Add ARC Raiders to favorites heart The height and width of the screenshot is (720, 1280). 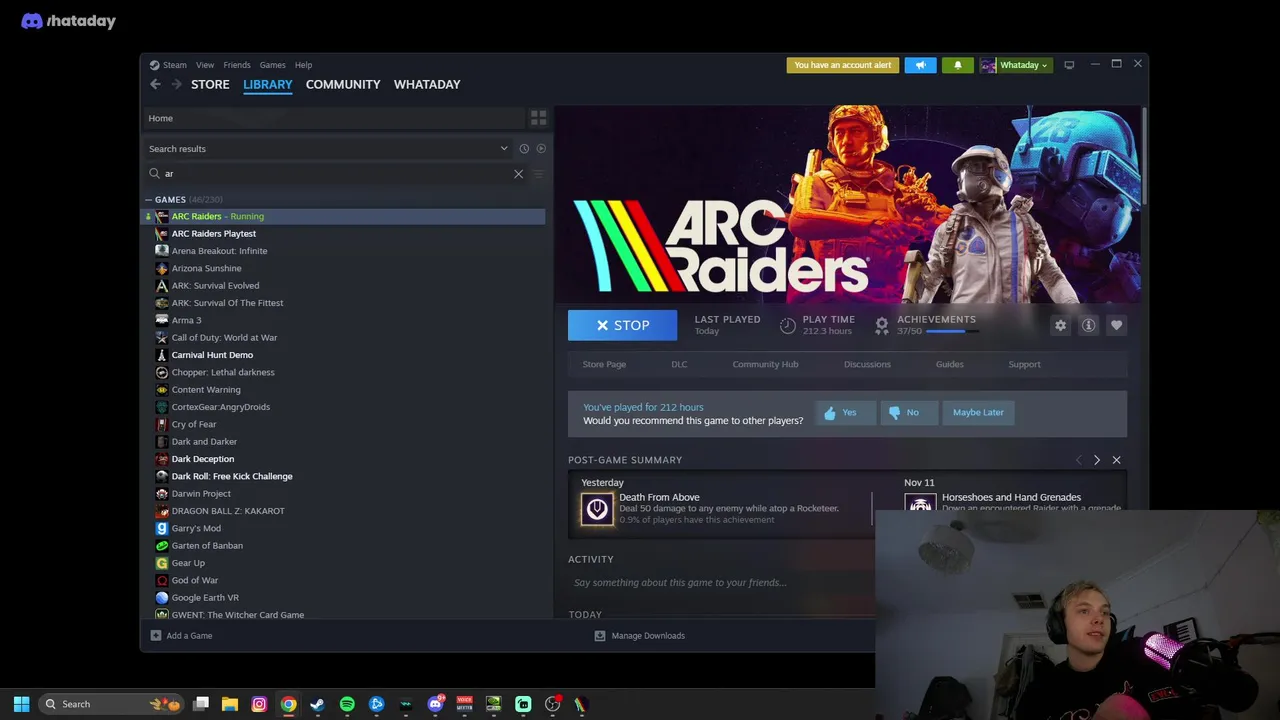[1116, 325]
